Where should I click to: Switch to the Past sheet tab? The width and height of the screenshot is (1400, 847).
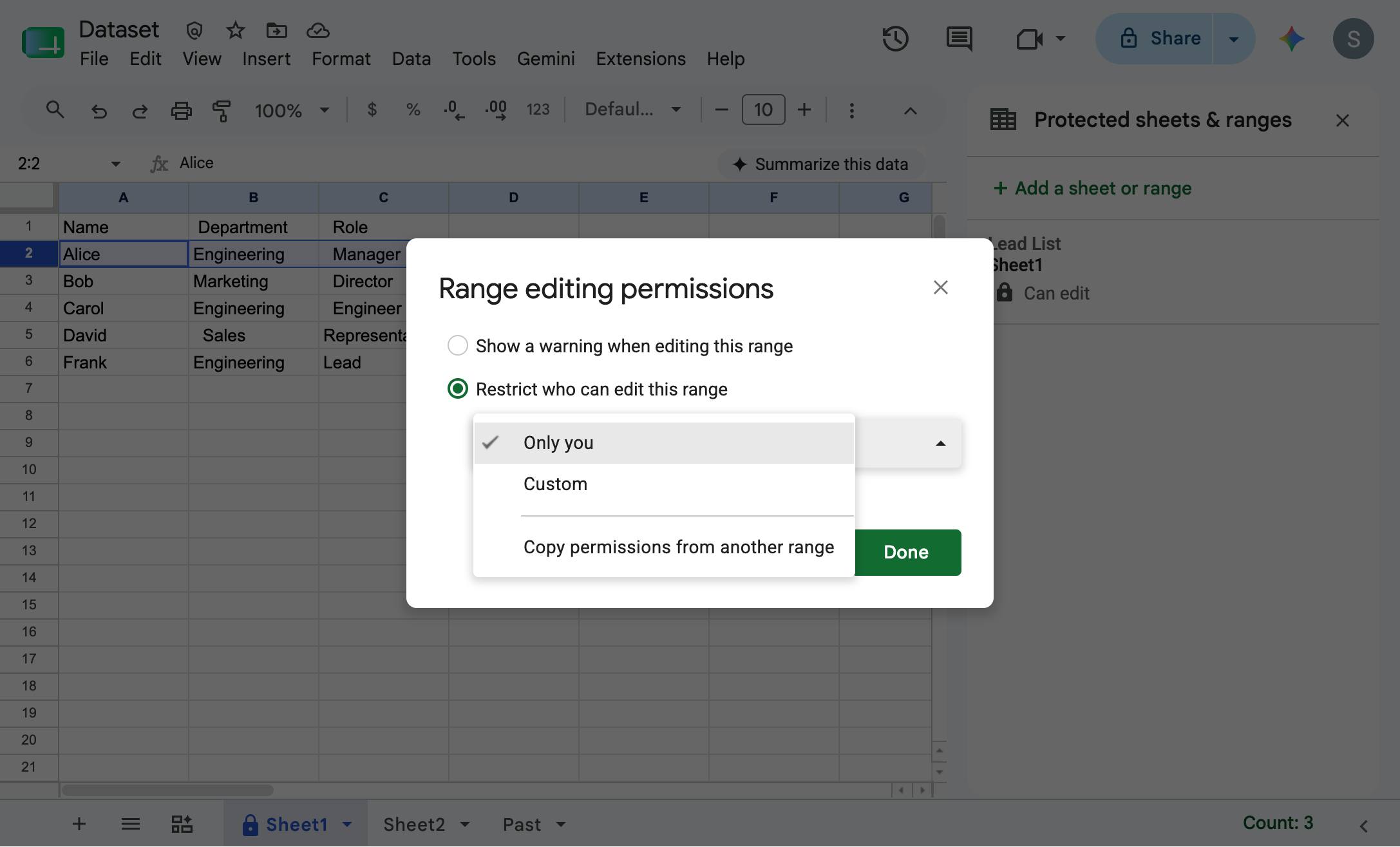point(522,824)
